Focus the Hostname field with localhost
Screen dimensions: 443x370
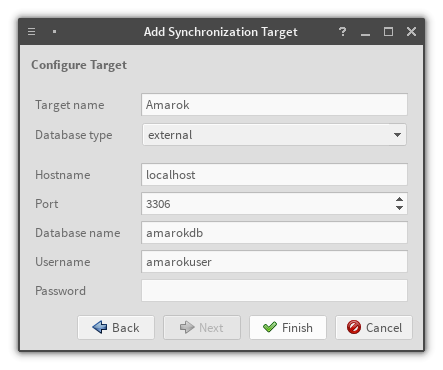pyautogui.click(x=274, y=175)
